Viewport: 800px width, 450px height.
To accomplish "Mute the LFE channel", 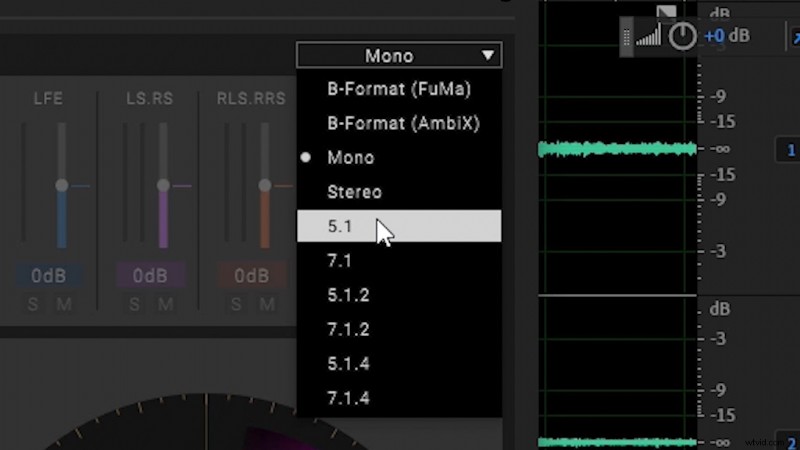I will click(x=64, y=305).
